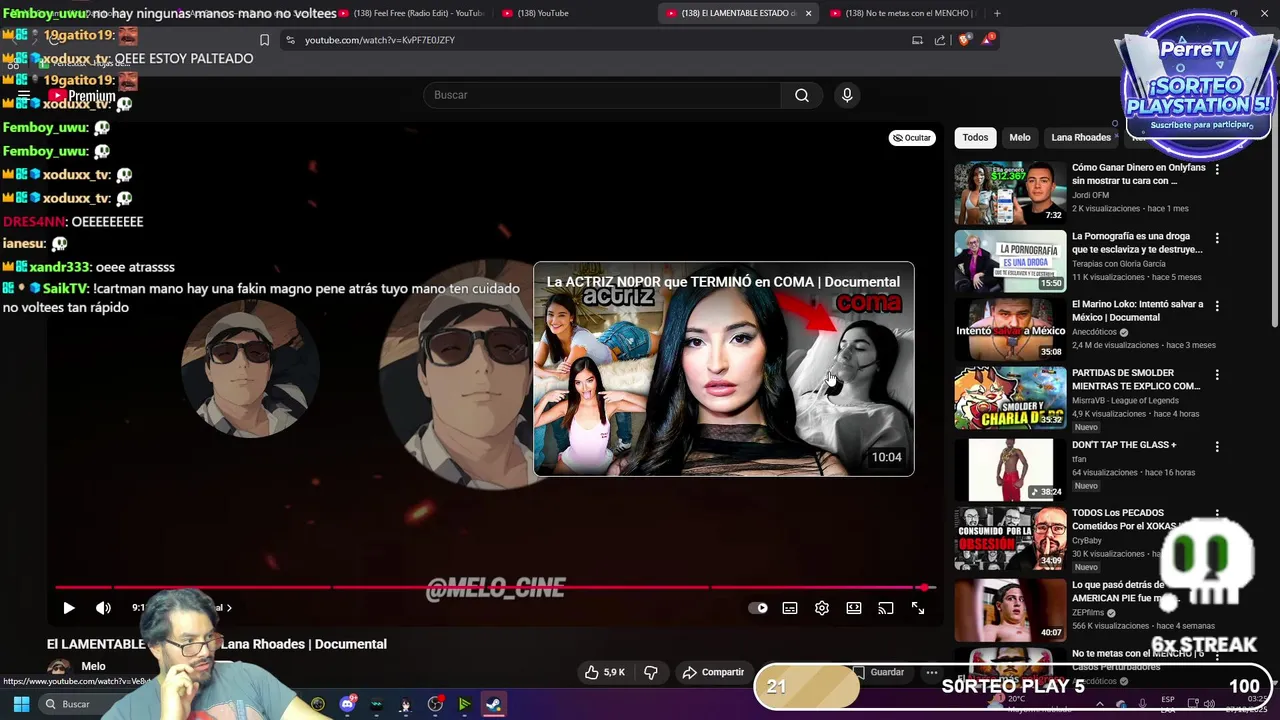This screenshot has height=720, width=1280.
Task: Click the channel name 'ZEPfilms'
Action: (x=1088, y=613)
